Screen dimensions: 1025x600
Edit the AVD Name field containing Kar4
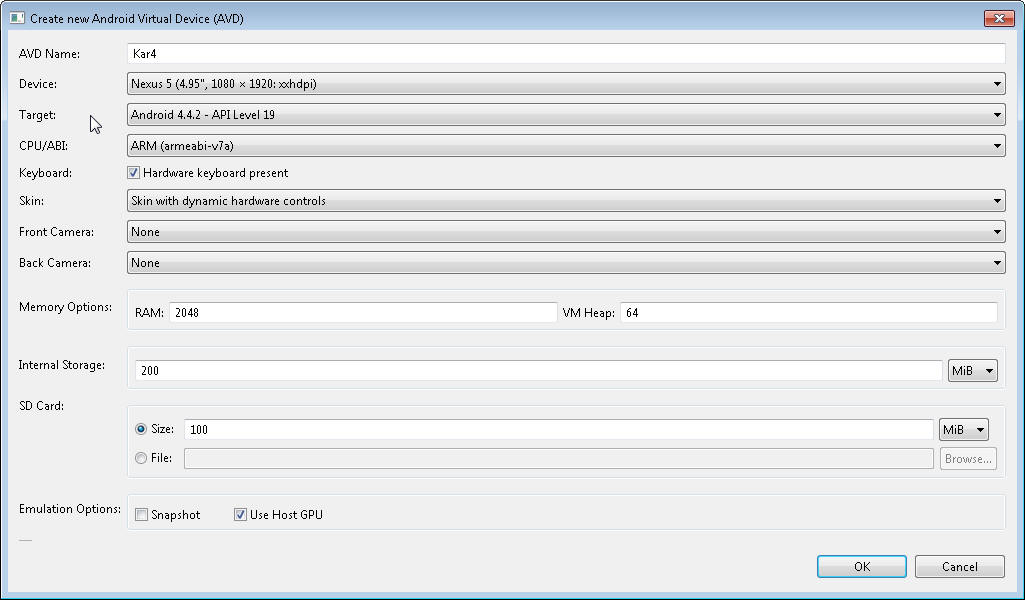click(x=565, y=54)
